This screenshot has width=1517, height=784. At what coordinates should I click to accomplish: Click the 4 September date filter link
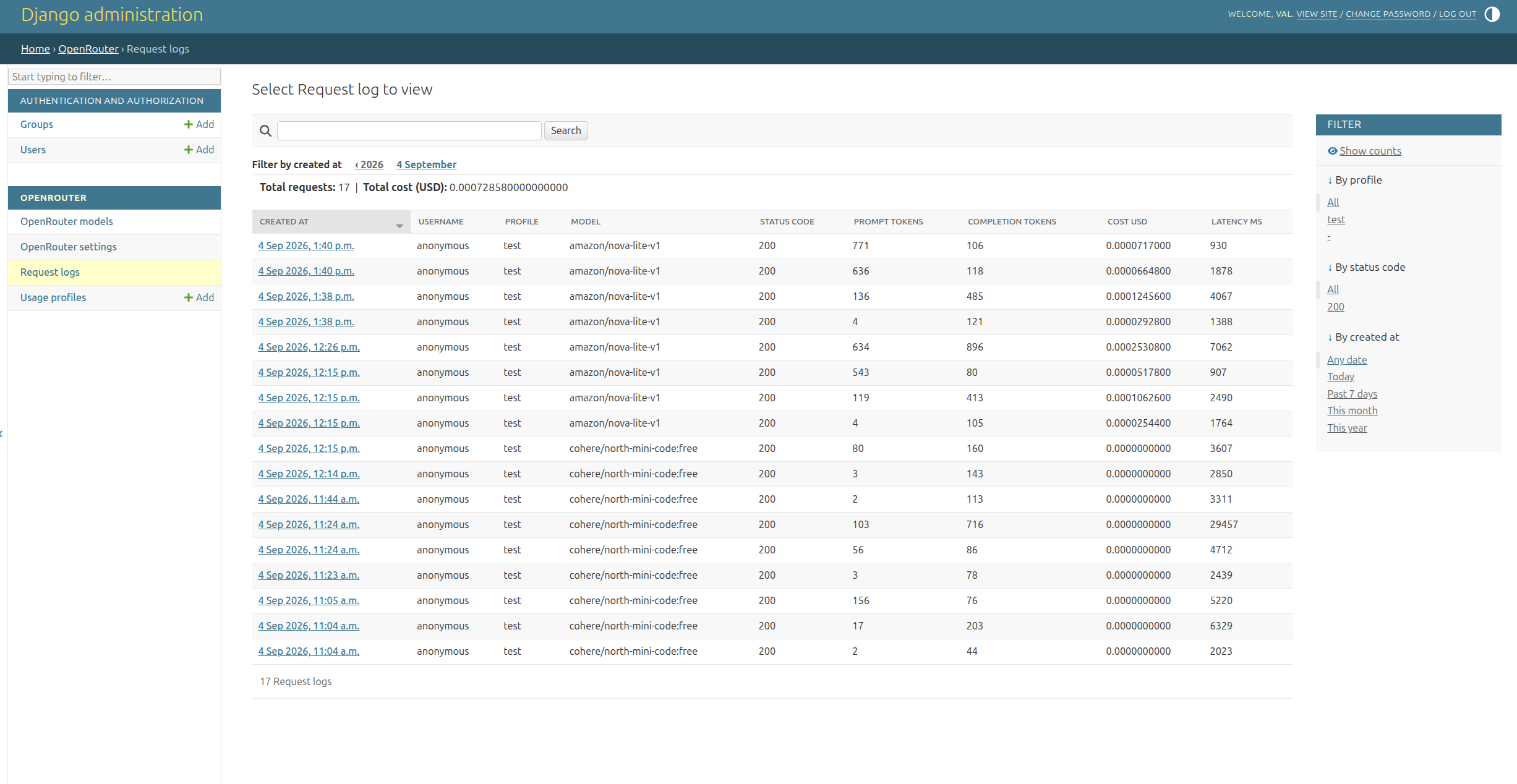(426, 164)
